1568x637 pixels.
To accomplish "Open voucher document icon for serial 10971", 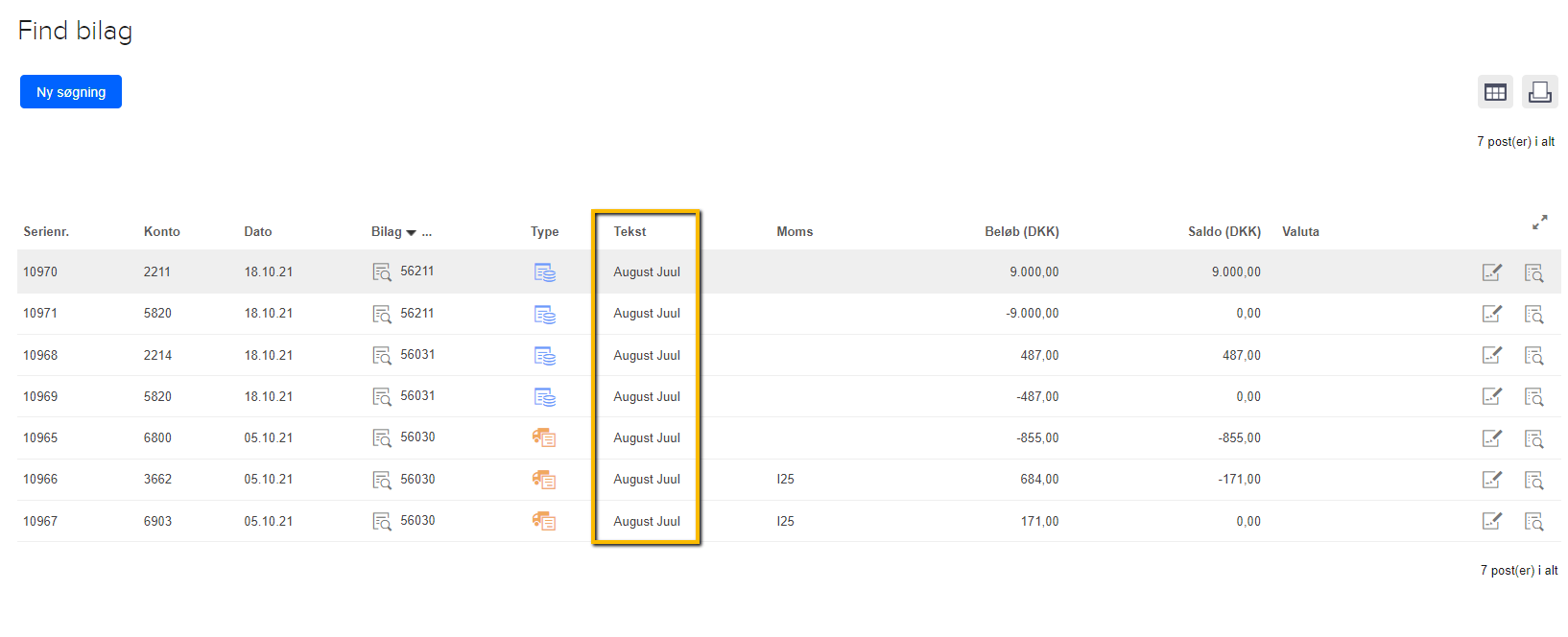I will tap(381, 315).
